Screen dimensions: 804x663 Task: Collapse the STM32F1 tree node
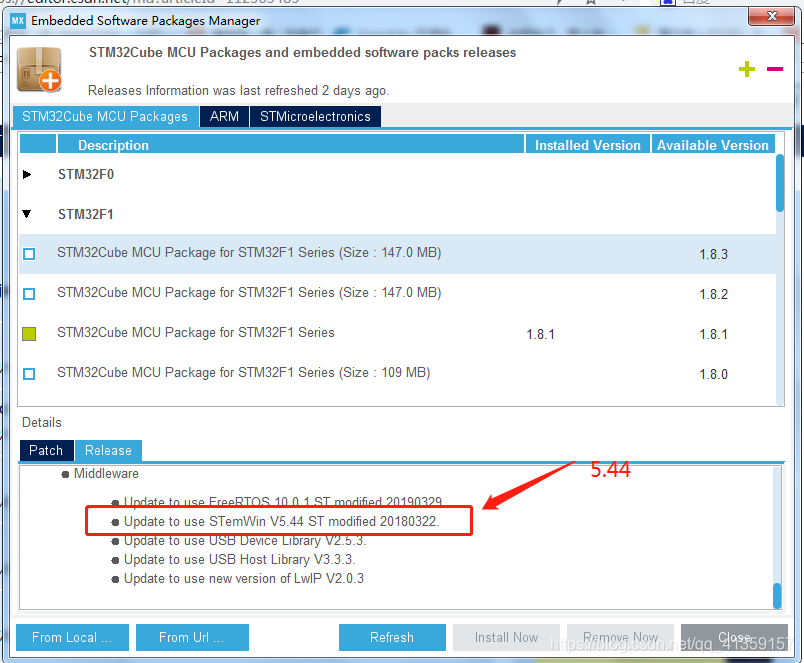click(x=27, y=214)
